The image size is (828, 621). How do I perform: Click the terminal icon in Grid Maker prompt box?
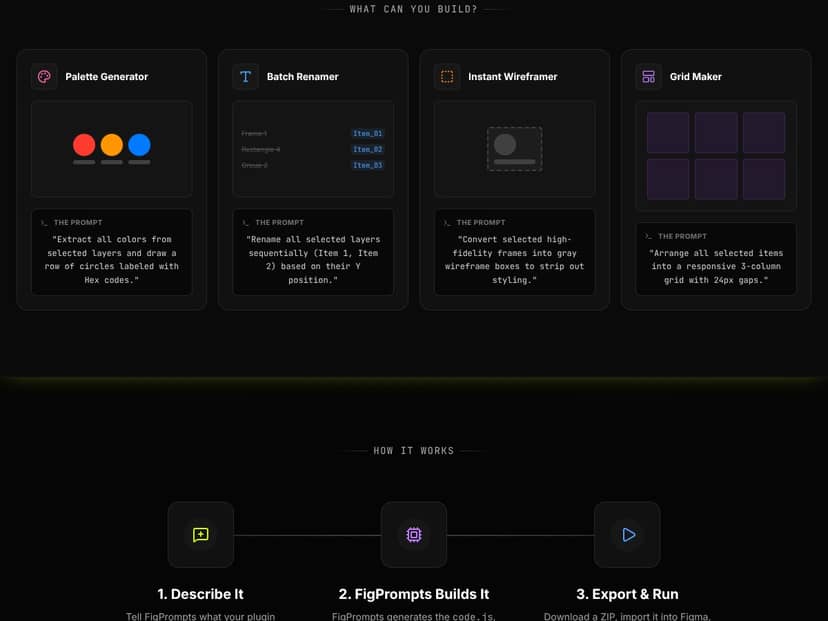click(x=647, y=236)
